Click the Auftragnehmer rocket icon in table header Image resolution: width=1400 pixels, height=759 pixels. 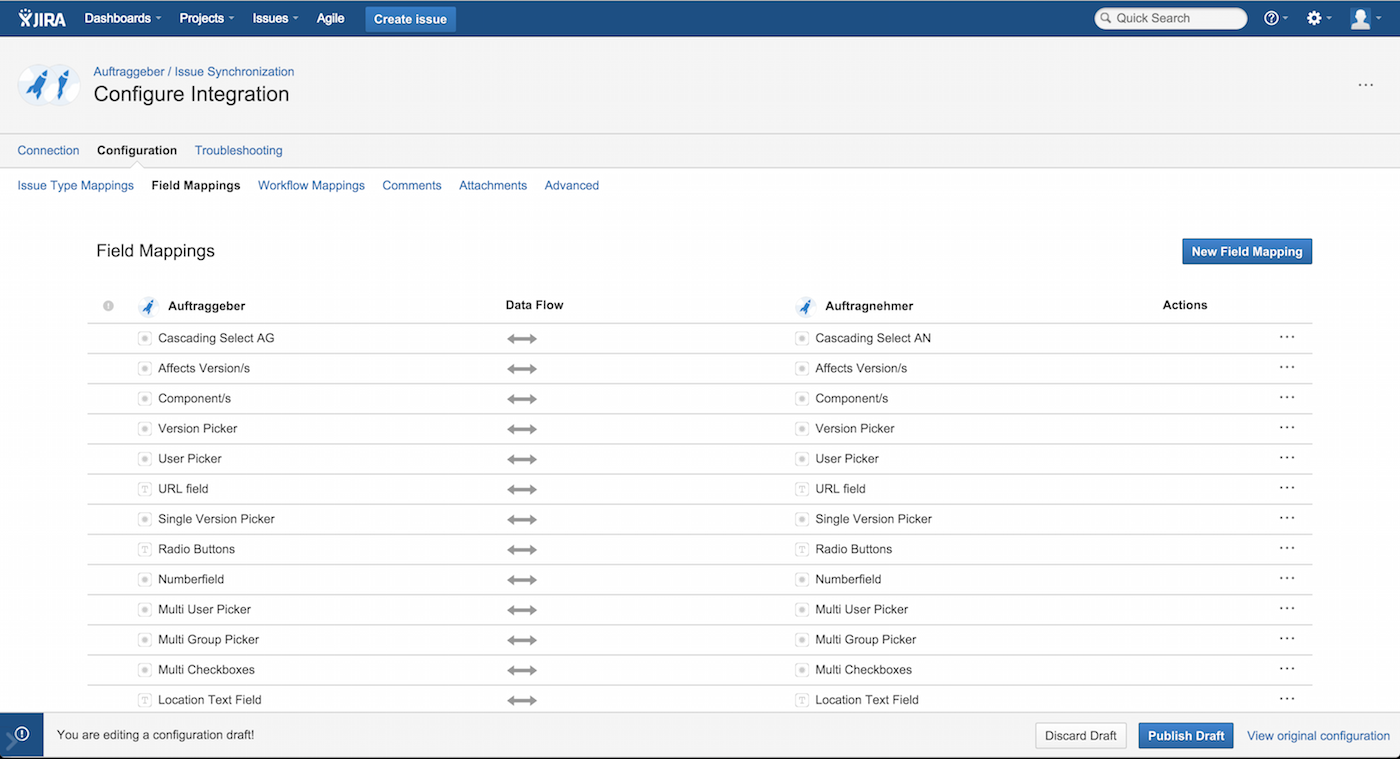tap(806, 306)
